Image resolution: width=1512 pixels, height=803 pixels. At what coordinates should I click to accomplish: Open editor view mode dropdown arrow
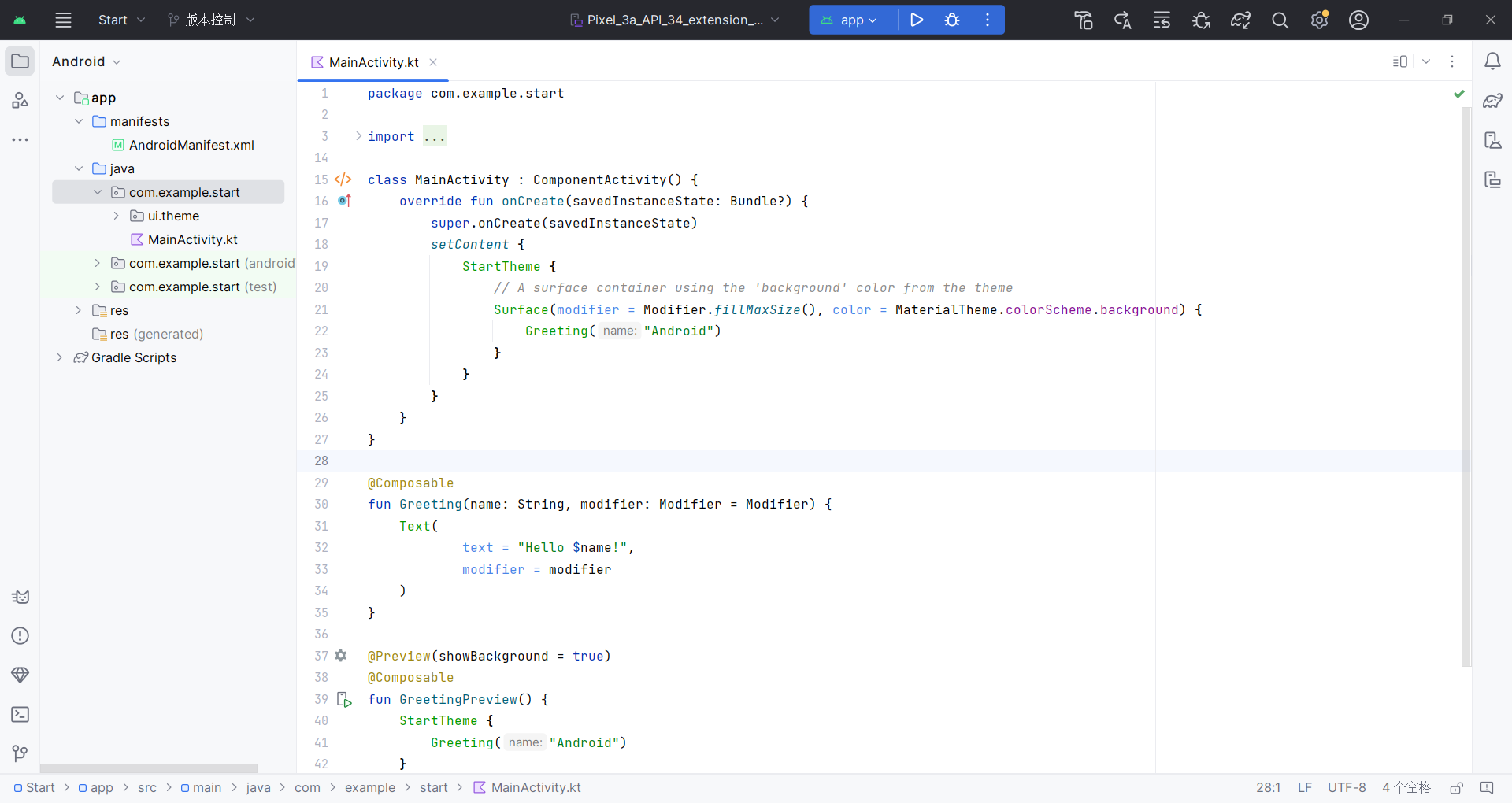tap(1426, 61)
